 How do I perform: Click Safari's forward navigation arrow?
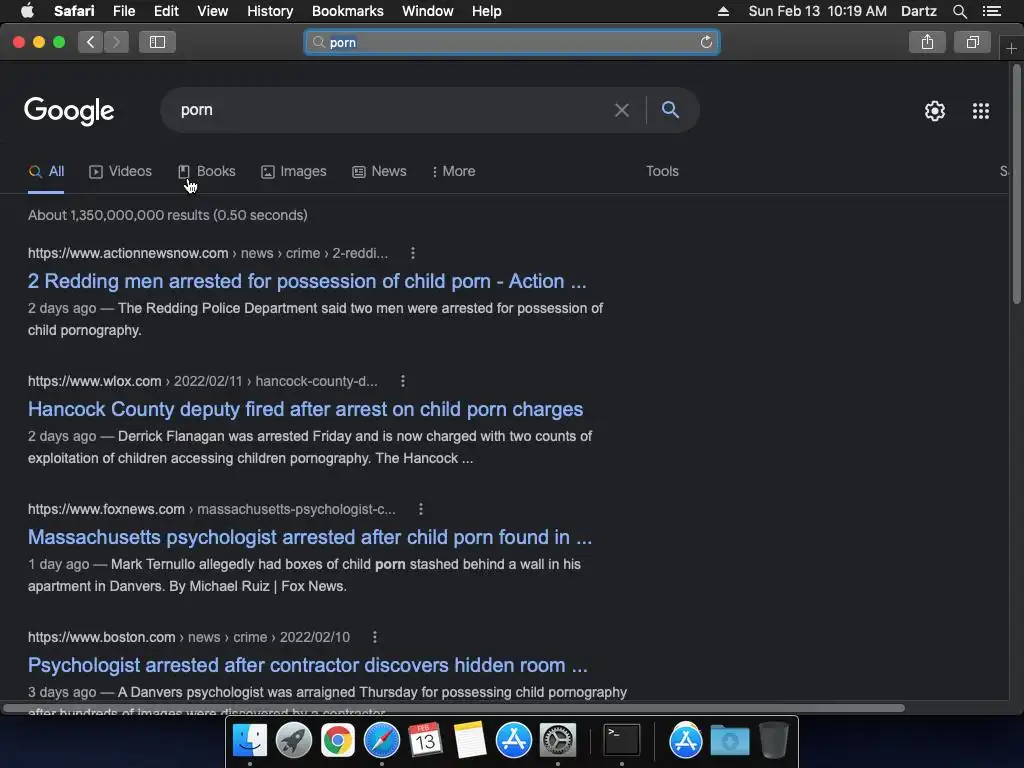(116, 42)
